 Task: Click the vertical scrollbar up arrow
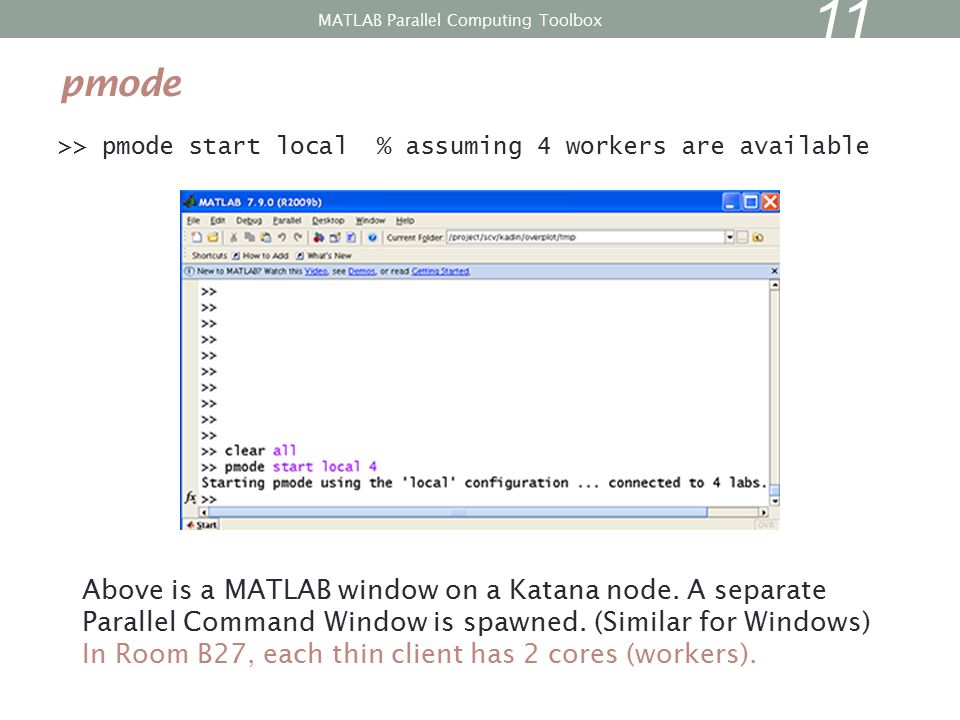tap(774, 285)
